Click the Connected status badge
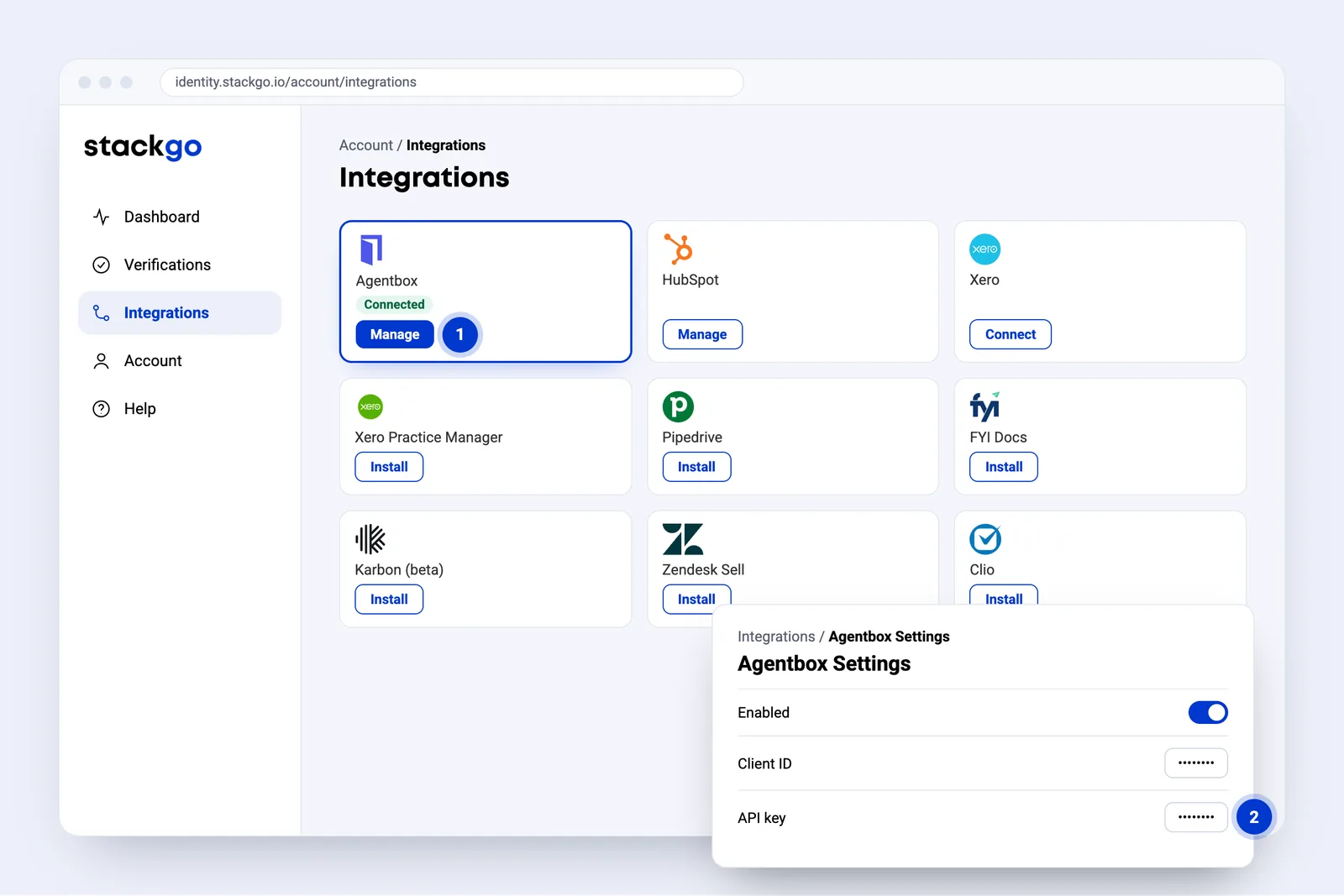The width and height of the screenshot is (1344, 896). [x=394, y=305]
